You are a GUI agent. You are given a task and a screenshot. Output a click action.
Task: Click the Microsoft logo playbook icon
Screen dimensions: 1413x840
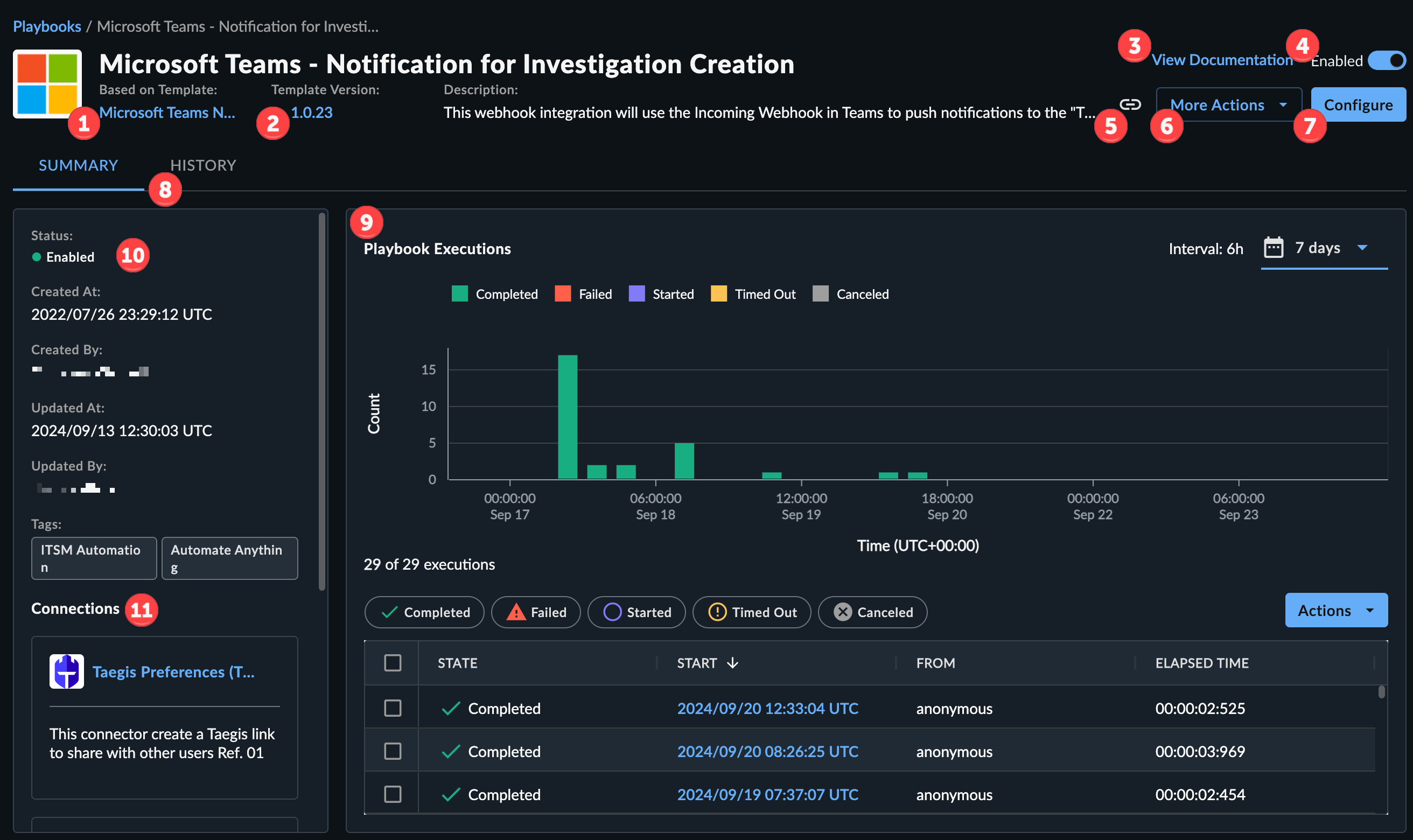click(x=47, y=84)
